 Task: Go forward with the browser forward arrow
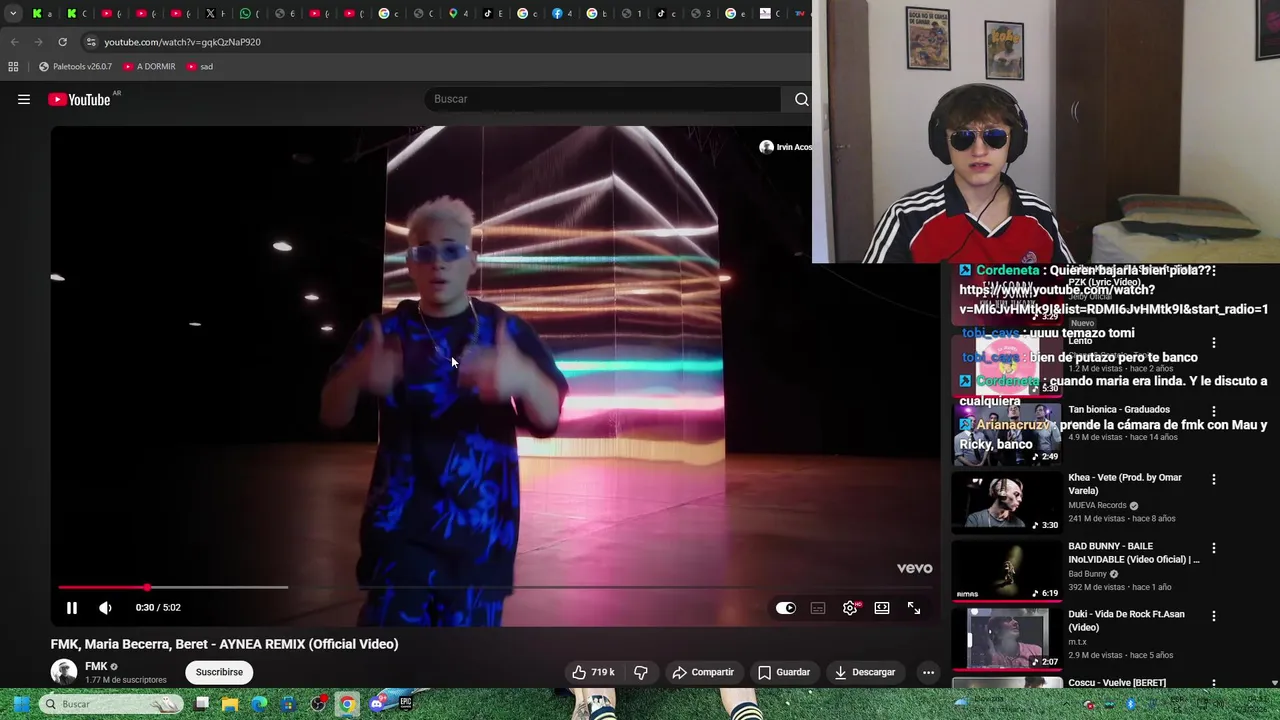click(38, 42)
